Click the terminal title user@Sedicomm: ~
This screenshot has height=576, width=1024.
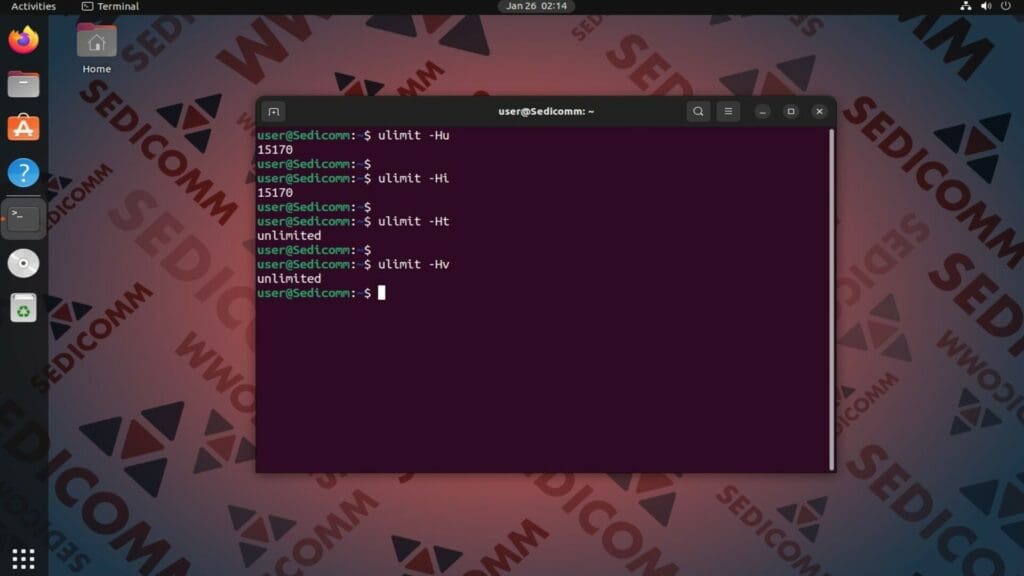click(x=546, y=112)
